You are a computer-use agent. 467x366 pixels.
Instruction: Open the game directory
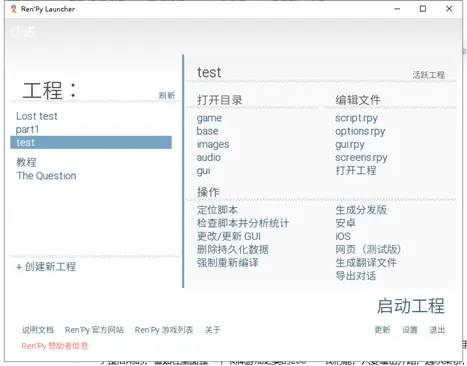209,118
